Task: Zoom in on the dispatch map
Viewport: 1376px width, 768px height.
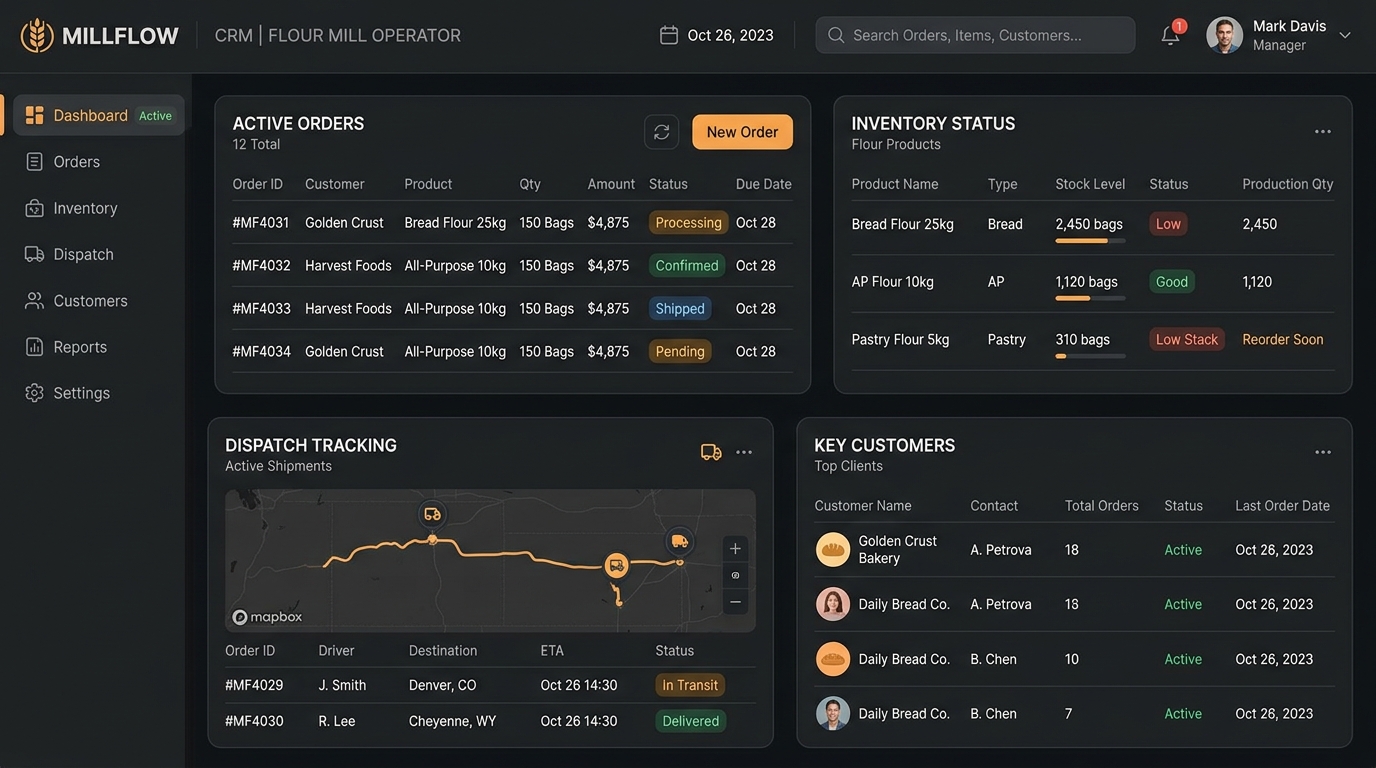Action: [x=735, y=548]
